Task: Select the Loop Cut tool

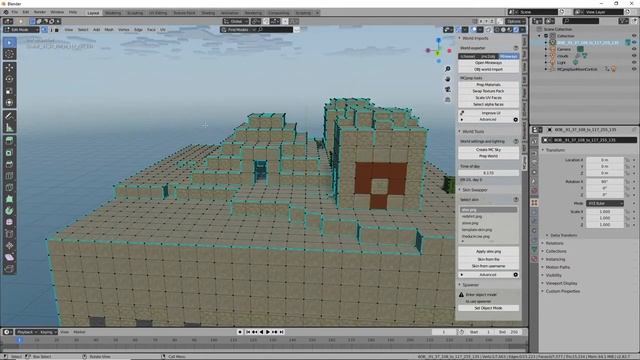Action: pos(10,176)
